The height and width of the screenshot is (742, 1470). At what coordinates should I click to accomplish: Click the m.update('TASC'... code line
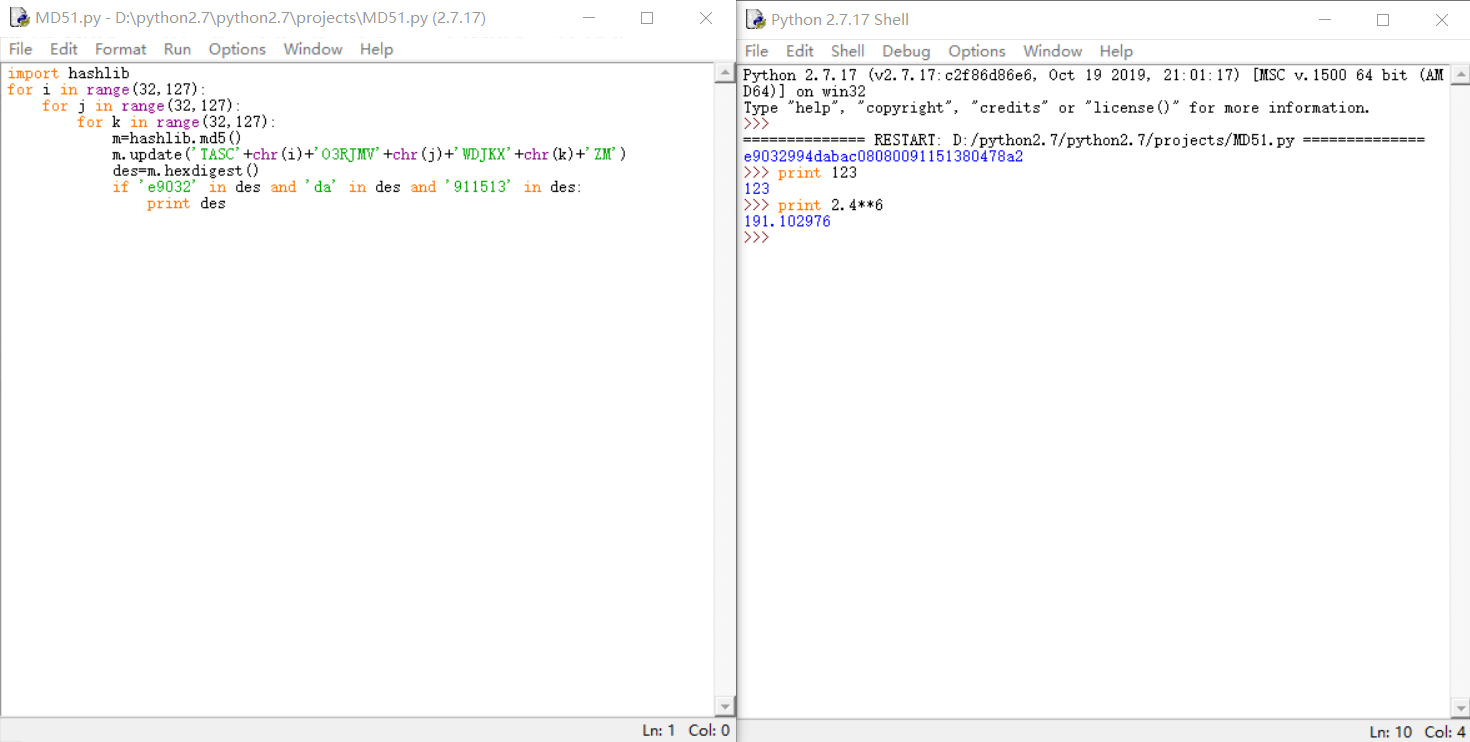coord(369,154)
